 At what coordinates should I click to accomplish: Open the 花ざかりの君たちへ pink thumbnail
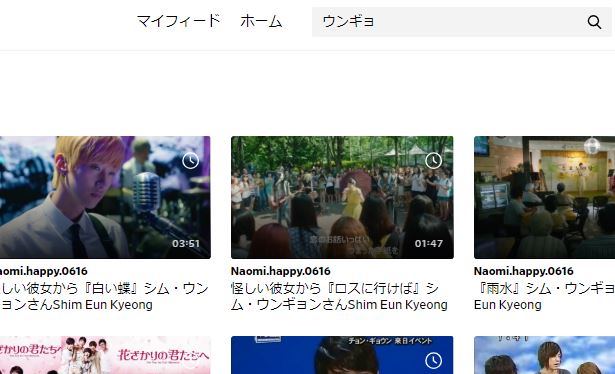coord(105,355)
